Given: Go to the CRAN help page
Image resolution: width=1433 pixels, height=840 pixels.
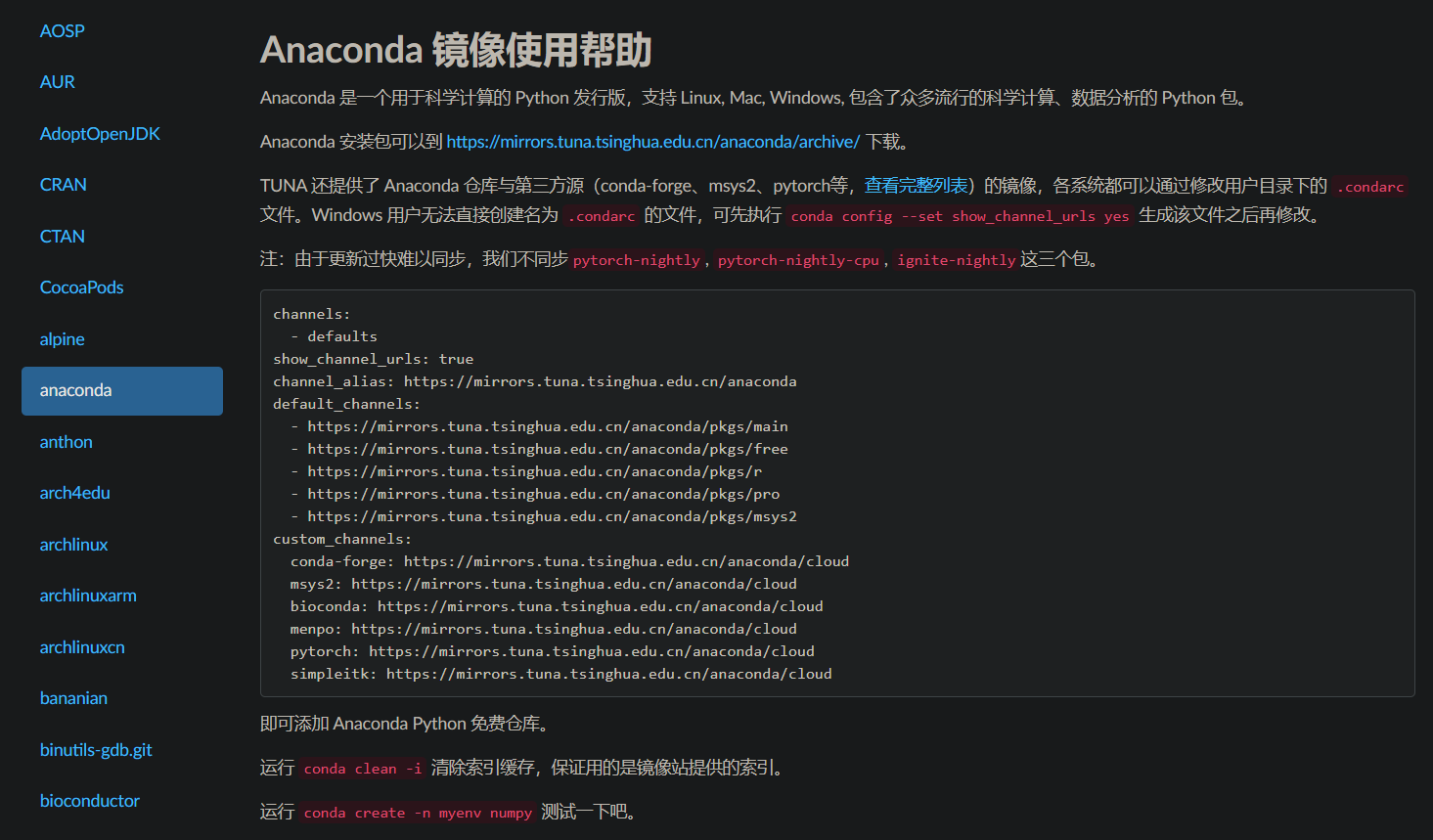Looking at the screenshot, I should [x=63, y=185].
